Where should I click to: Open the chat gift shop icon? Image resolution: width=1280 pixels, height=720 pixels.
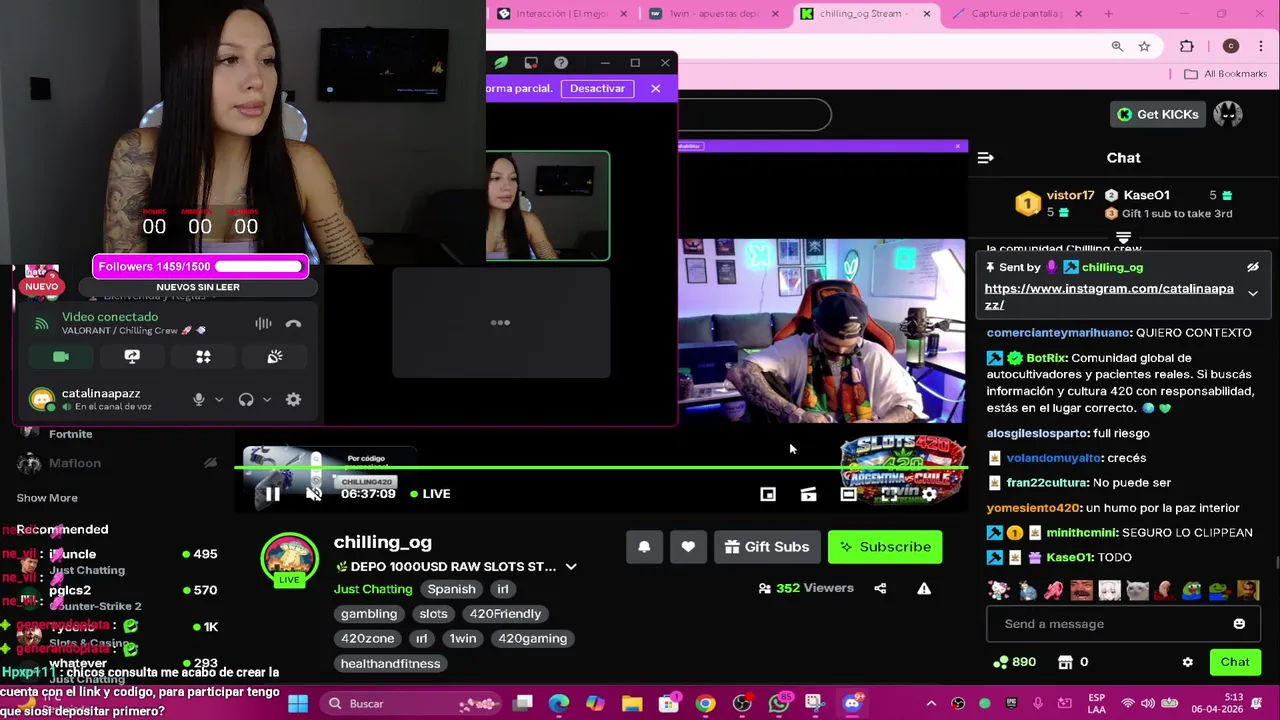click(x=1066, y=662)
